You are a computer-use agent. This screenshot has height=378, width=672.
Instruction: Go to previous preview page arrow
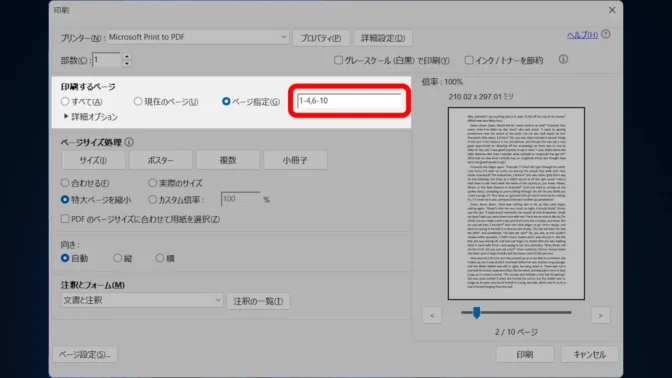[x=432, y=315]
